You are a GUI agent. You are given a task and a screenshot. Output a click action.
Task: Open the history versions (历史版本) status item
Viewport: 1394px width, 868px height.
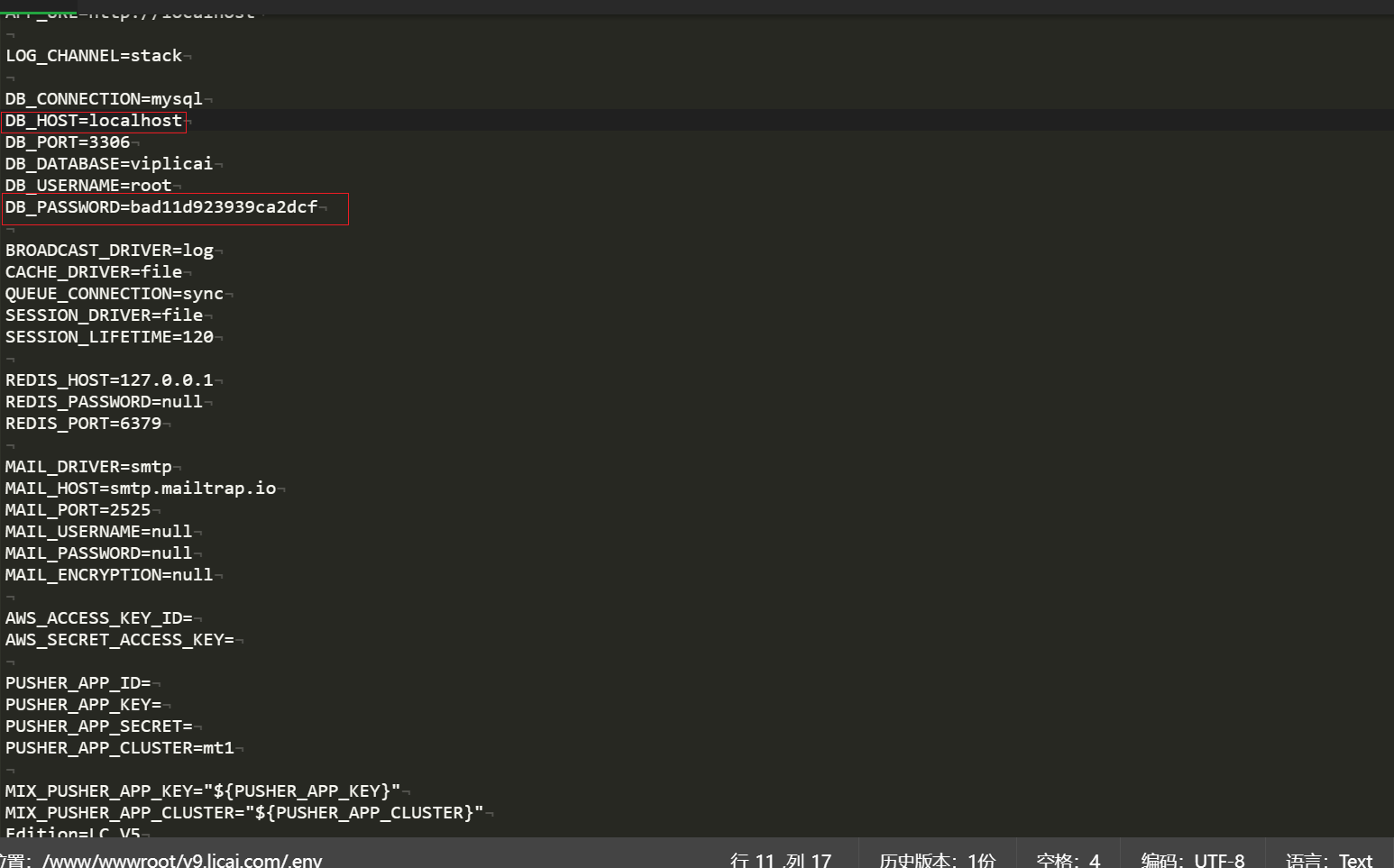938,860
